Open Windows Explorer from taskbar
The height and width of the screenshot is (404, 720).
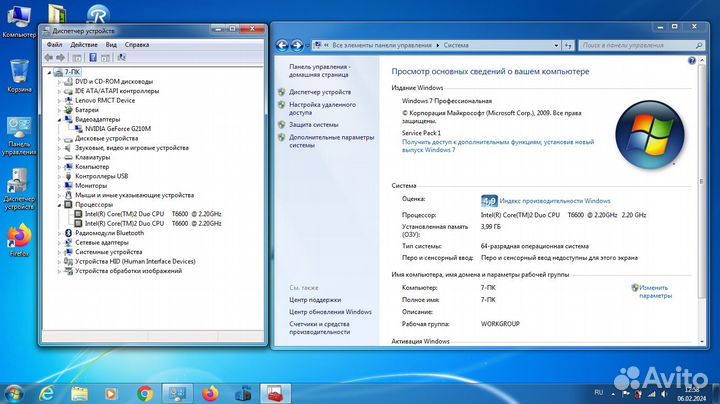click(79, 394)
